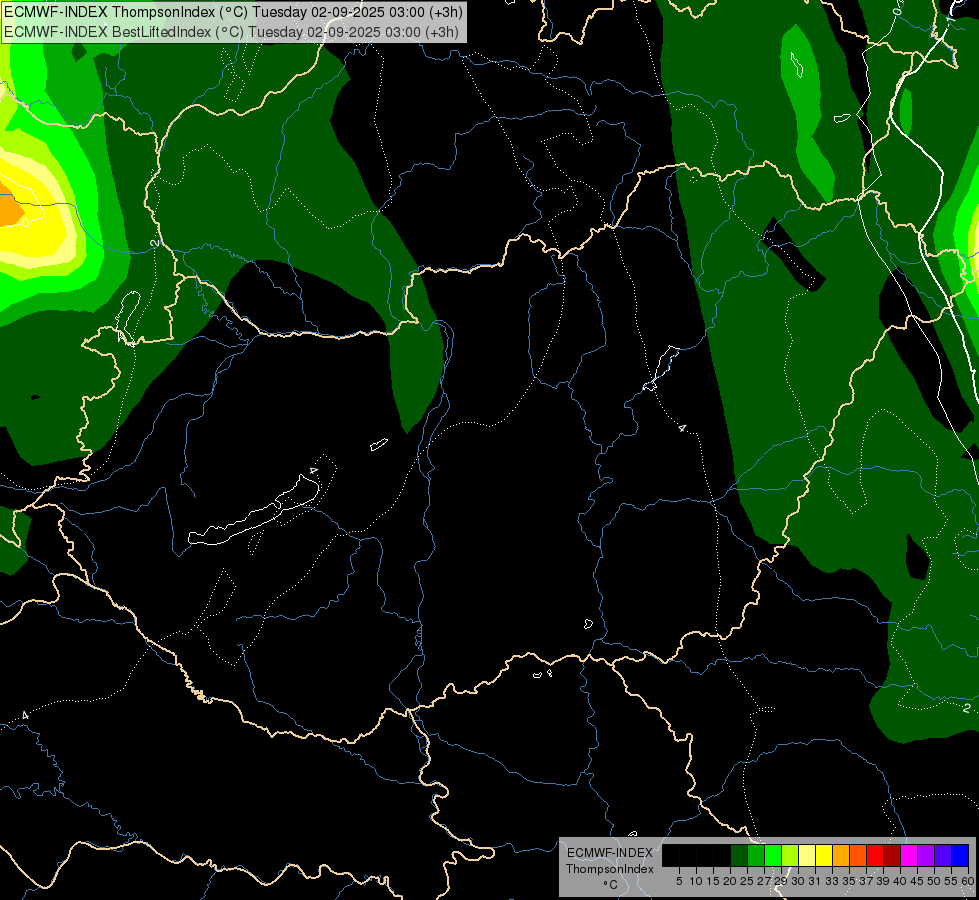Viewport: 979px width, 900px height.
Task: Click the dark green 20–25 legend swatch
Action: (739, 855)
